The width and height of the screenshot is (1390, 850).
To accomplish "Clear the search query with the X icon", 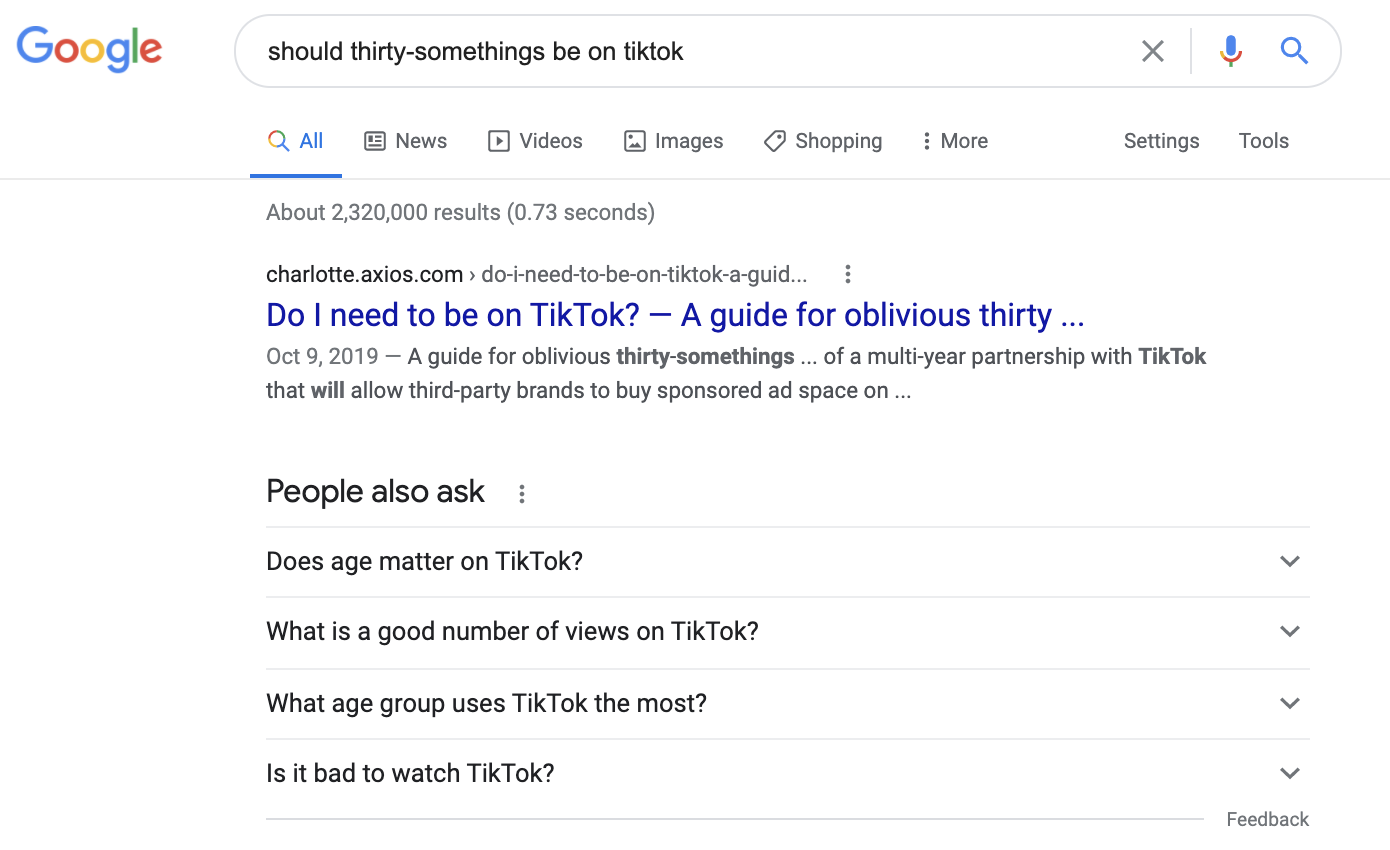I will 1152,51.
